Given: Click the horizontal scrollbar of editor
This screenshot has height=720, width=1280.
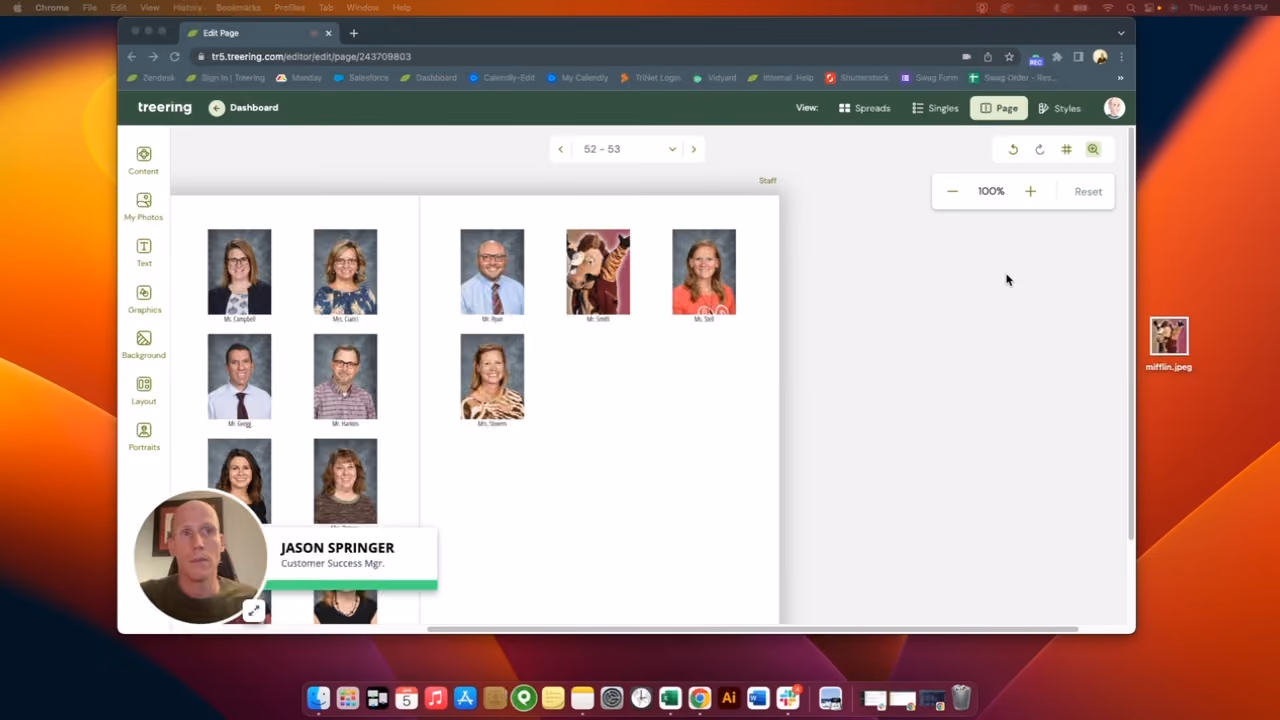Looking at the screenshot, I should (752, 629).
